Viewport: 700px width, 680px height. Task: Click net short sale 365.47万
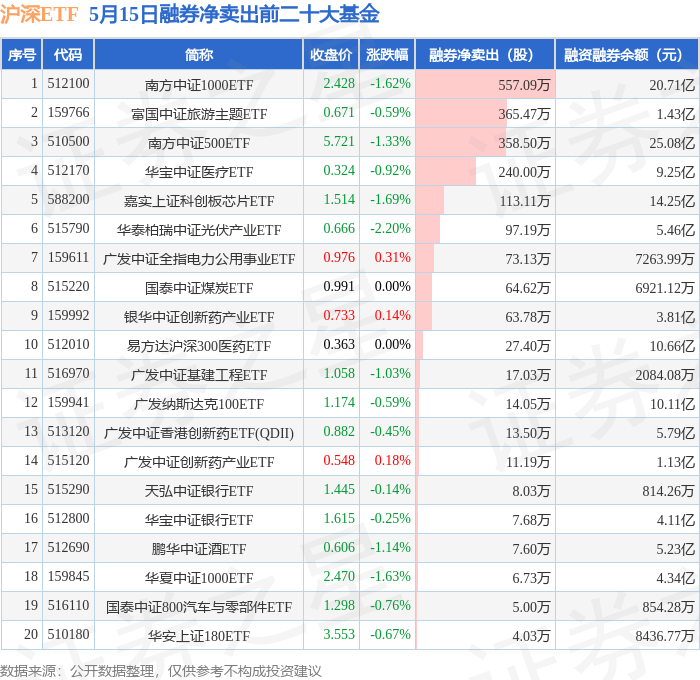coord(524,114)
